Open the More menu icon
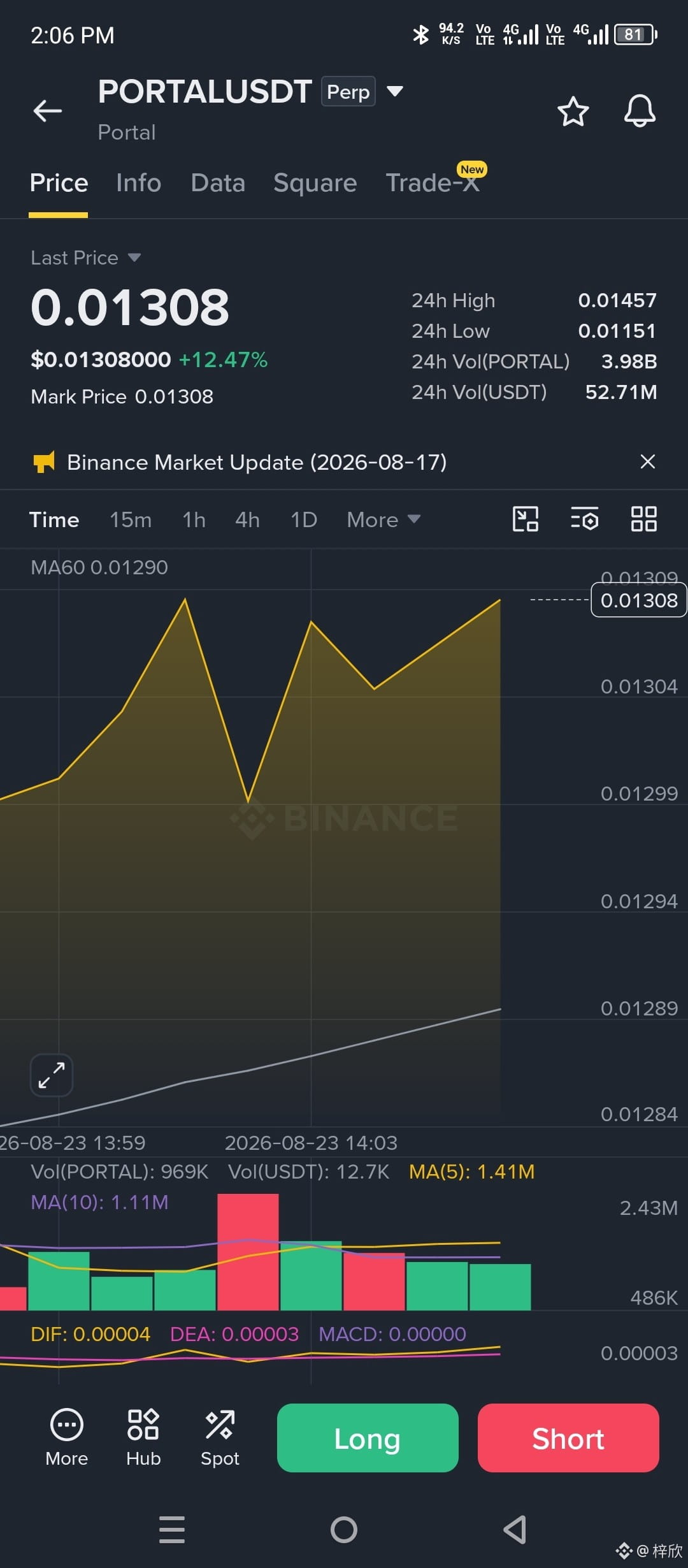The width and height of the screenshot is (688, 1568). click(x=66, y=1438)
